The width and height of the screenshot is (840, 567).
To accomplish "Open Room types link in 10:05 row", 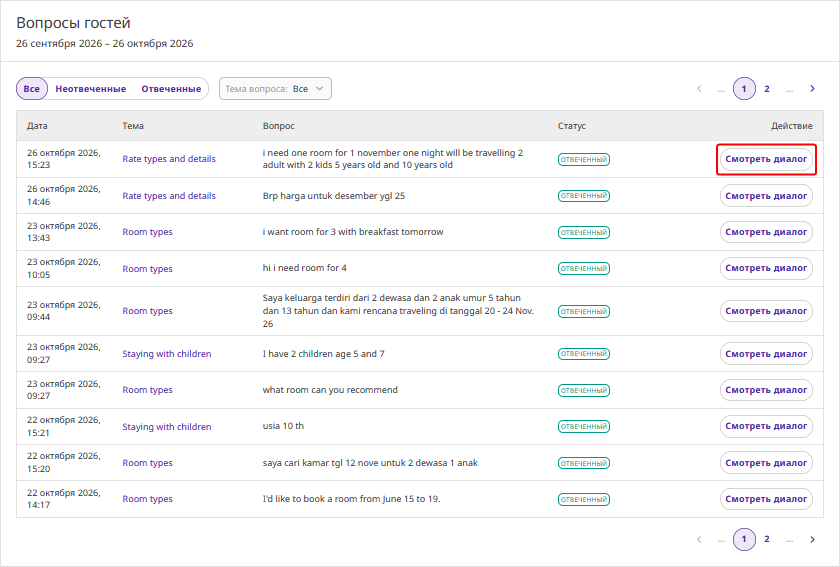I will (x=147, y=269).
